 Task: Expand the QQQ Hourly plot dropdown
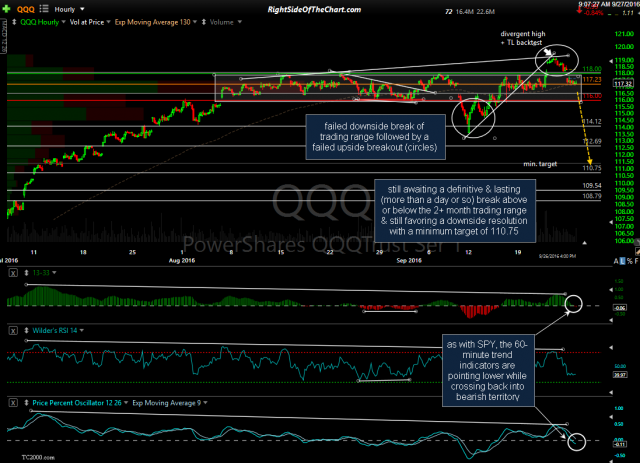63,22
